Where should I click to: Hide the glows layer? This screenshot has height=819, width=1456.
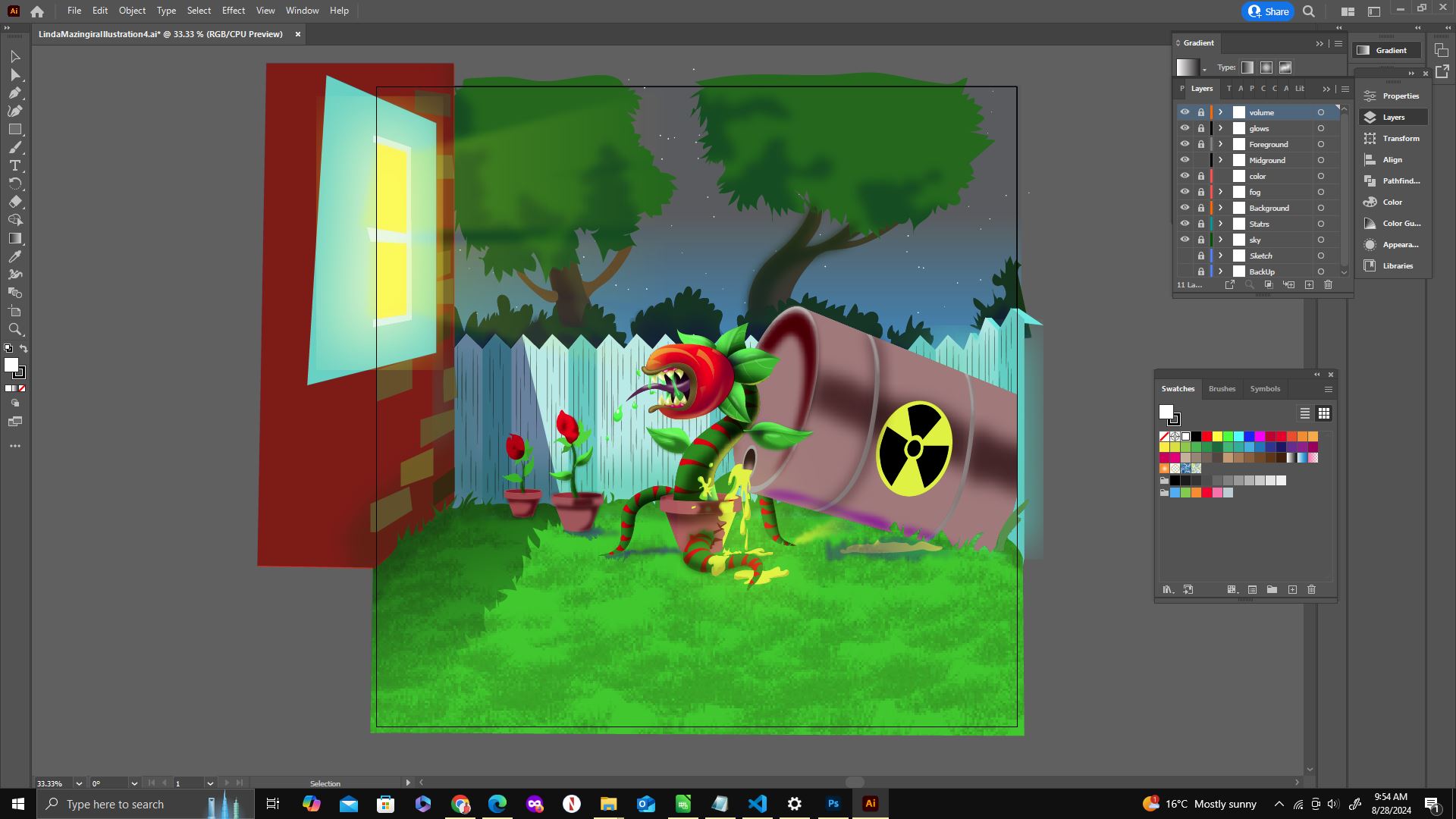click(1185, 128)
